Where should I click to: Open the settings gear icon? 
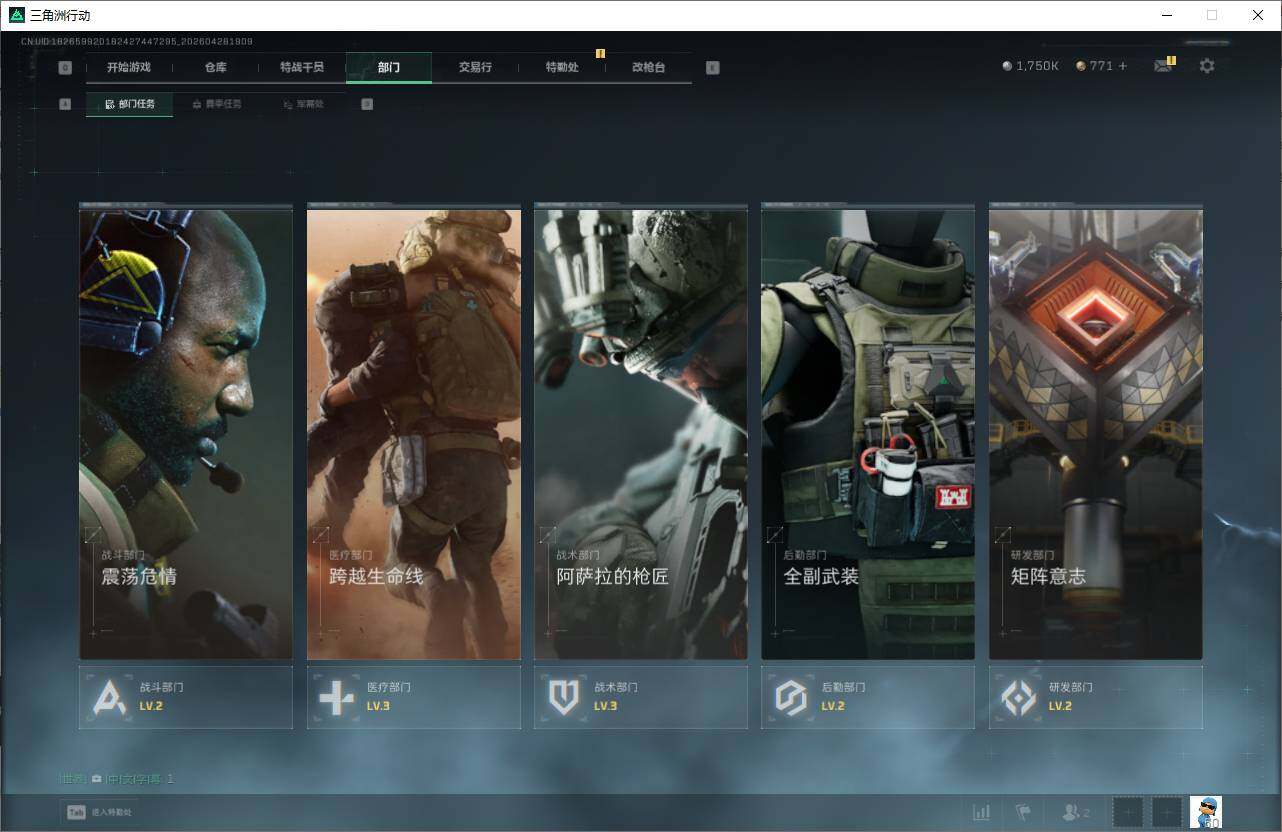coord(1207,66)
